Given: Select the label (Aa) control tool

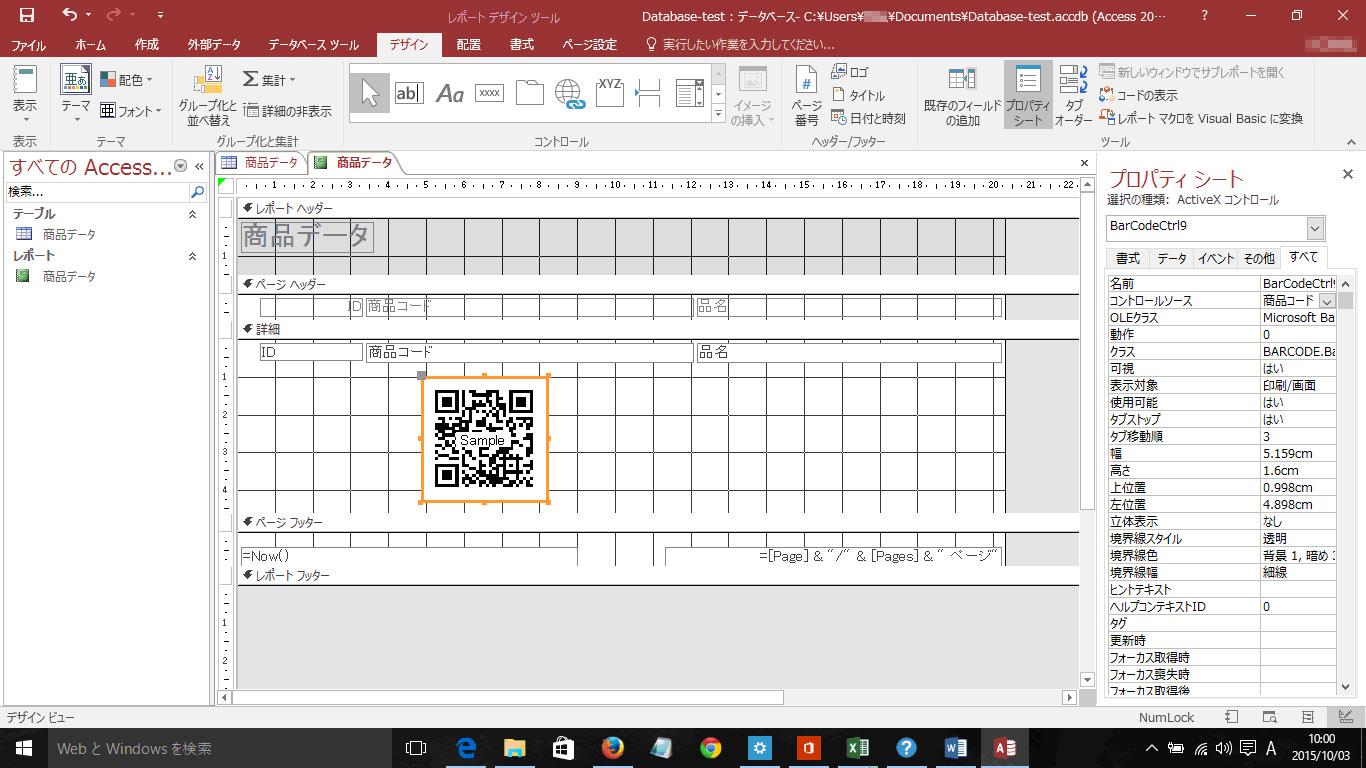Looking at the screenshot, I should 450,93.
